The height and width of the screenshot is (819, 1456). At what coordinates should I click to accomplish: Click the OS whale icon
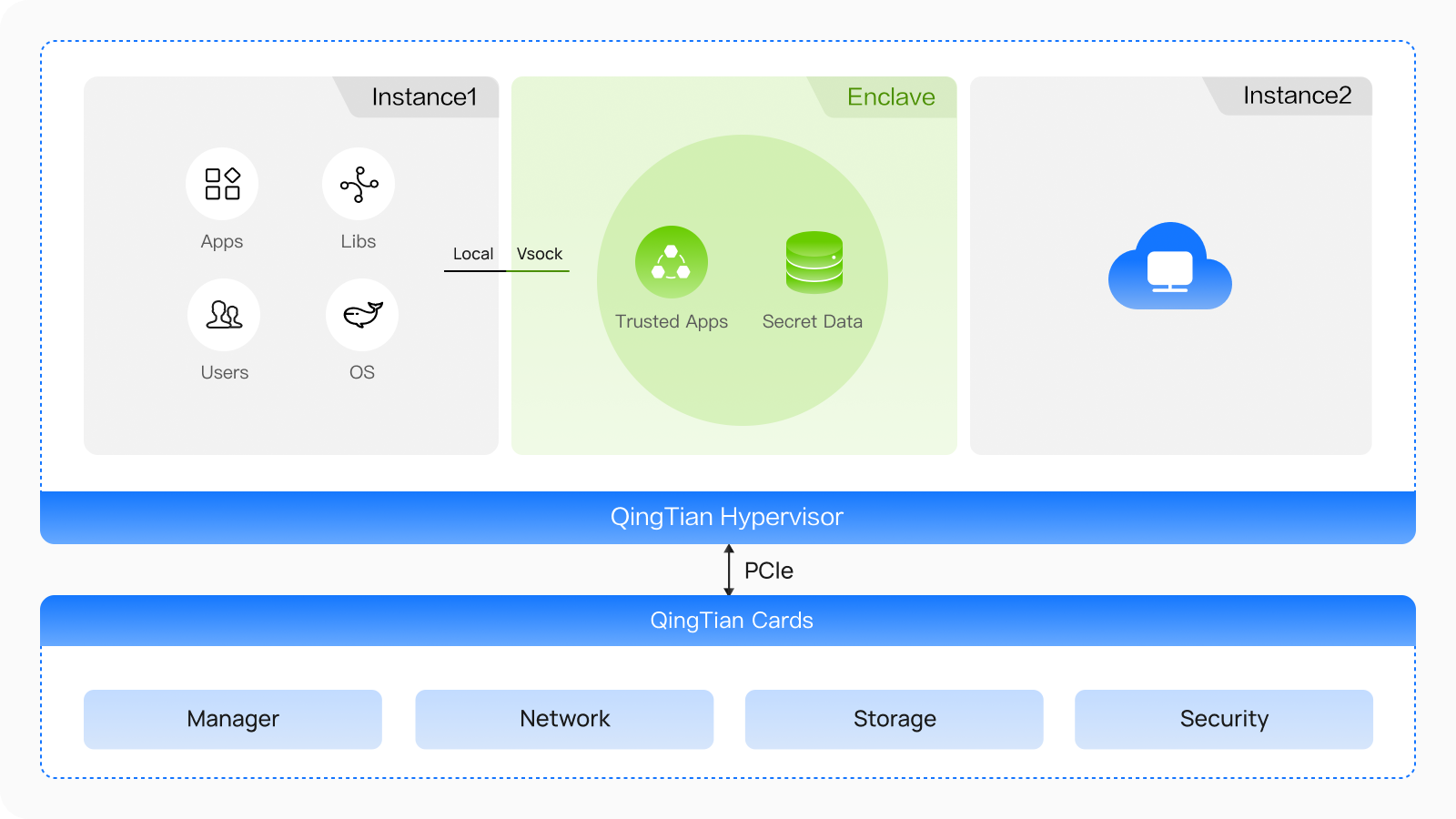[x=362, y=315]
